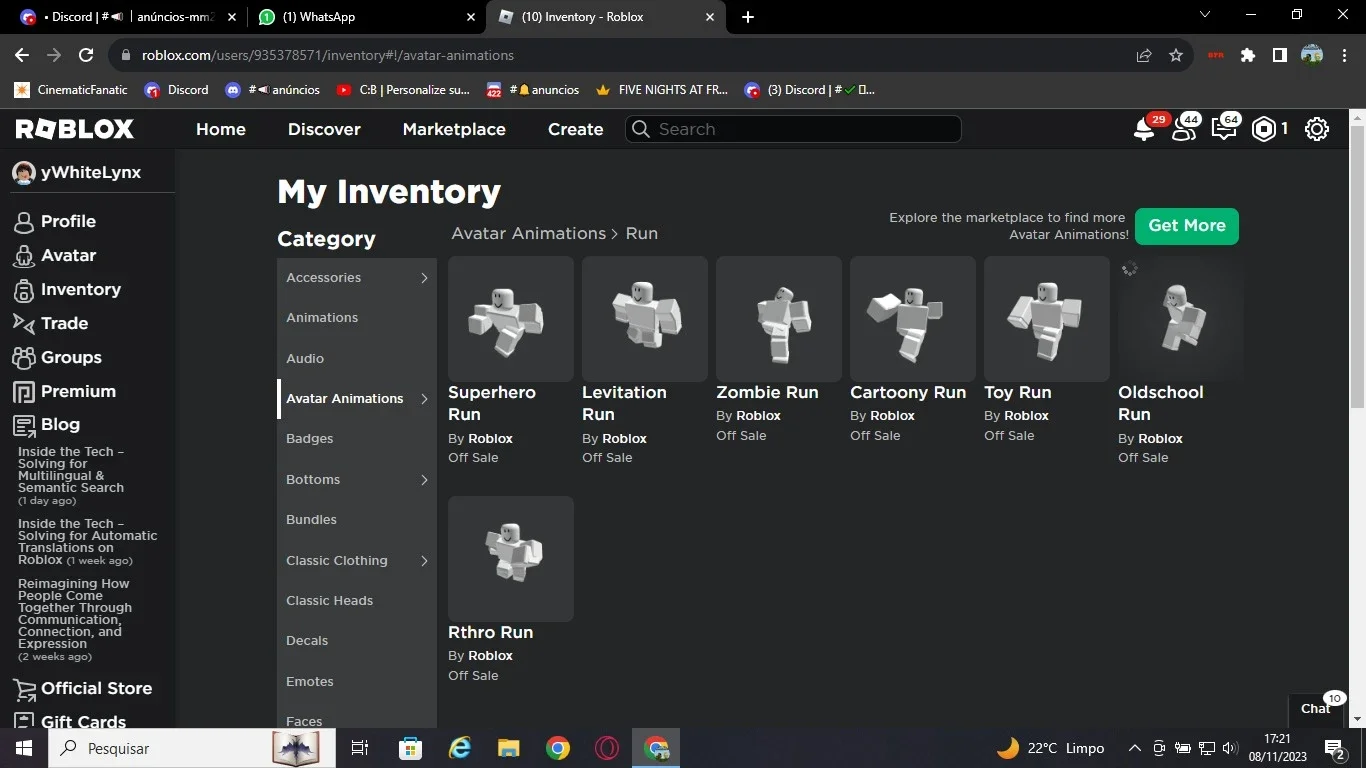The height and width of the screenshot is (768, 1366).
Task: Open Microsoft Store from taskbar
Action: pyautogui.click(x=410, y=748)
